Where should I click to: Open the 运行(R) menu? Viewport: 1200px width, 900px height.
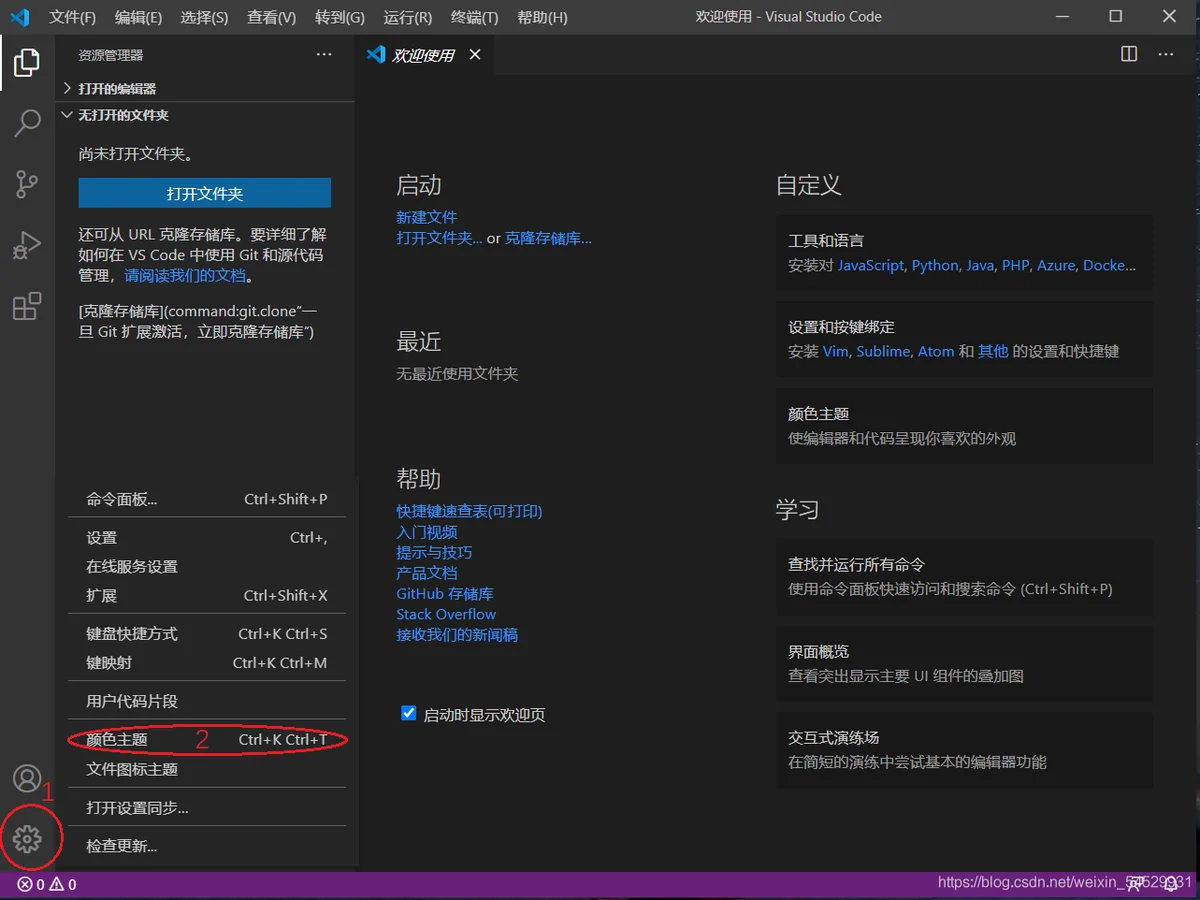(408, 17)
